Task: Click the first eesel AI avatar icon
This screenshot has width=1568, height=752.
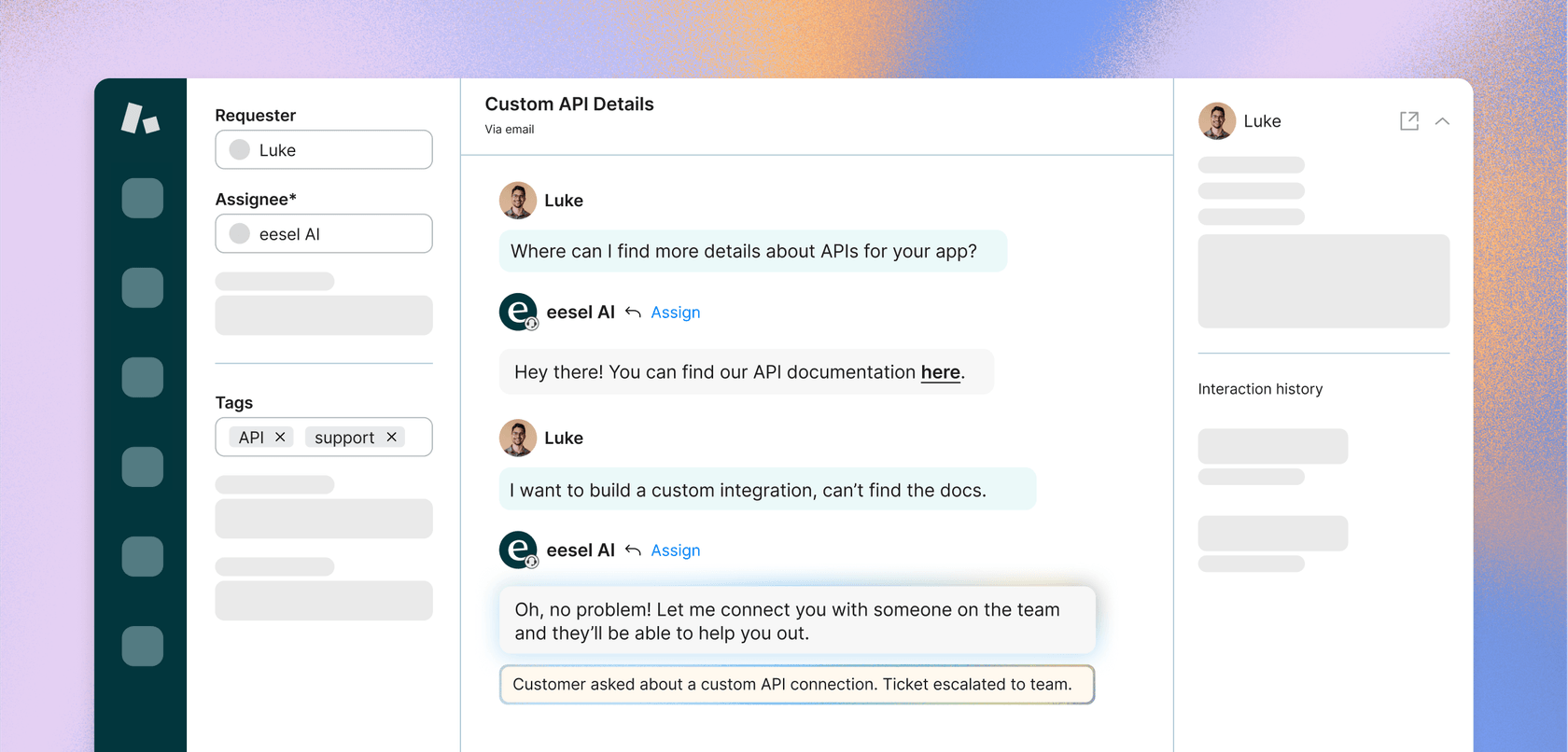Action: 518,313
